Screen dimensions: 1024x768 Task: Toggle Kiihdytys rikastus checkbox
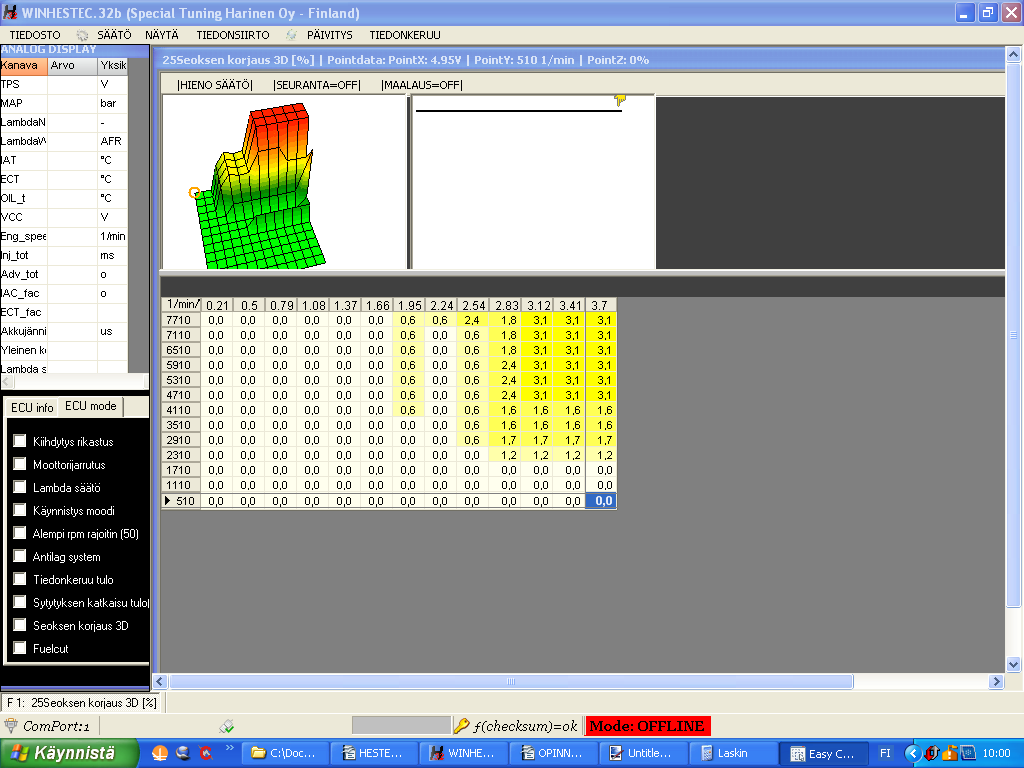point(20,441)
